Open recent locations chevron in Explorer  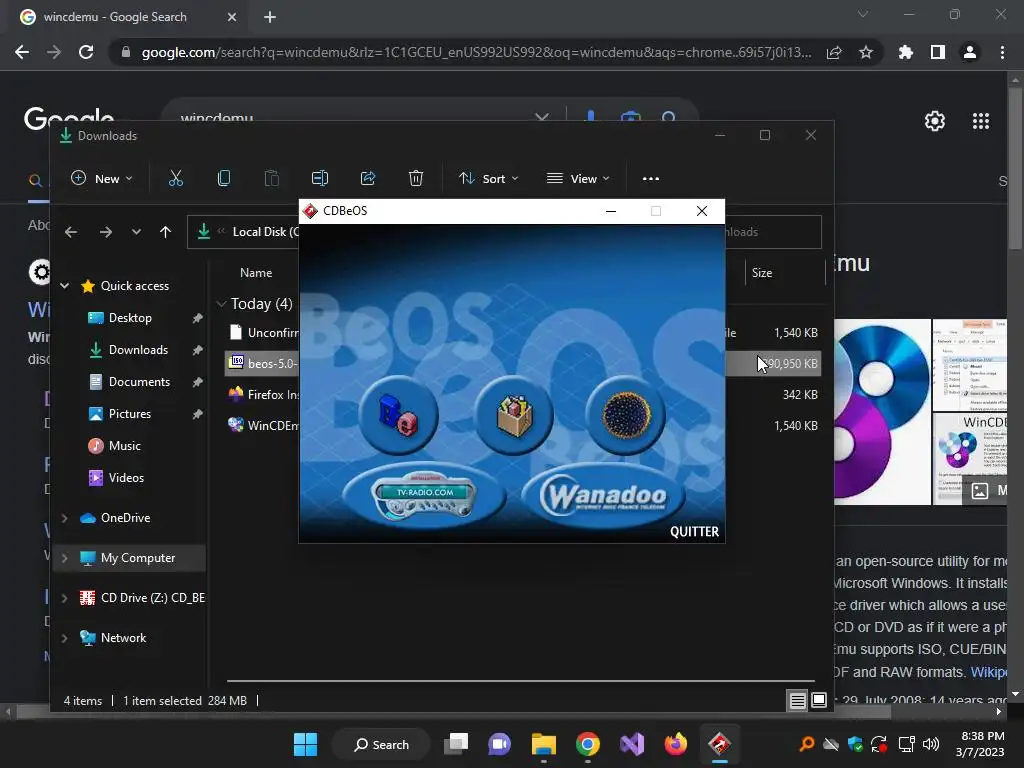click(136, 232)
